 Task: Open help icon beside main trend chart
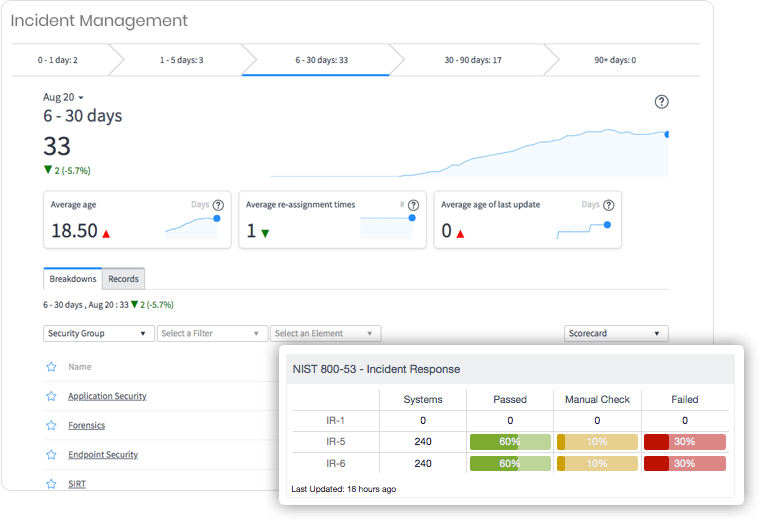[661, 102]
